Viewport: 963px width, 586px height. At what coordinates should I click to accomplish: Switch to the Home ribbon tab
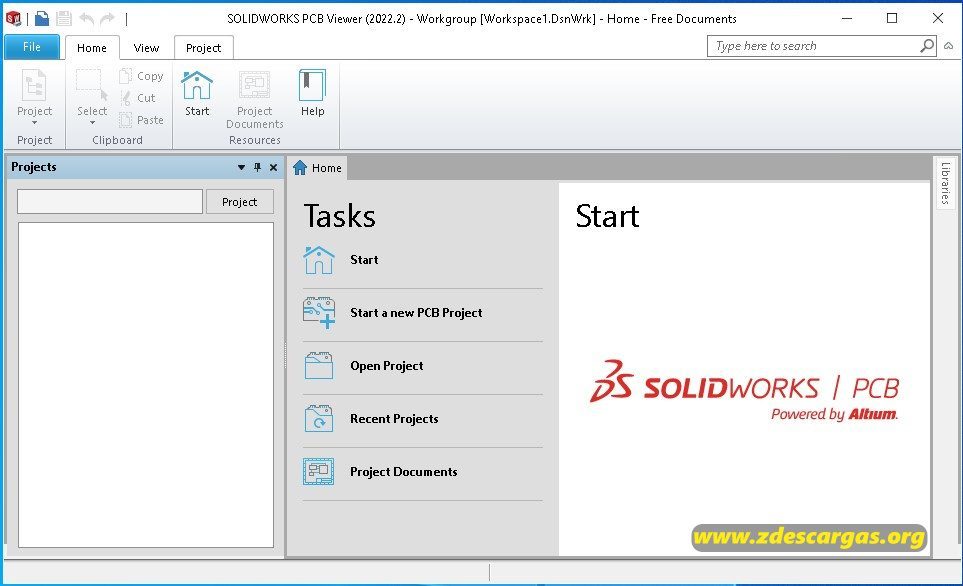point(92,48)
